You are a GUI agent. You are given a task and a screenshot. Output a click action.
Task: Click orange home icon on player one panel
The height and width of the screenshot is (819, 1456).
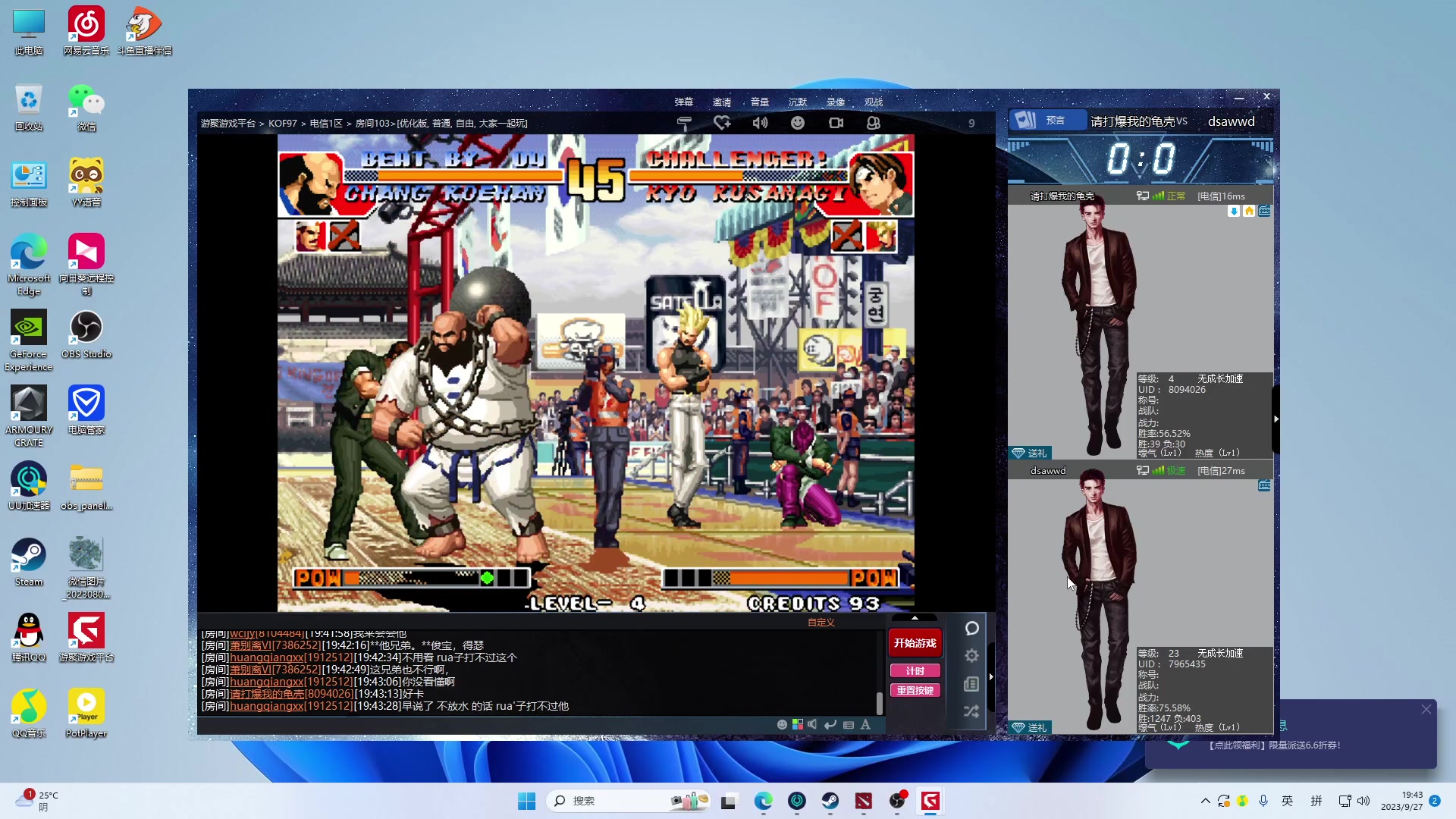click(1249, 212)
